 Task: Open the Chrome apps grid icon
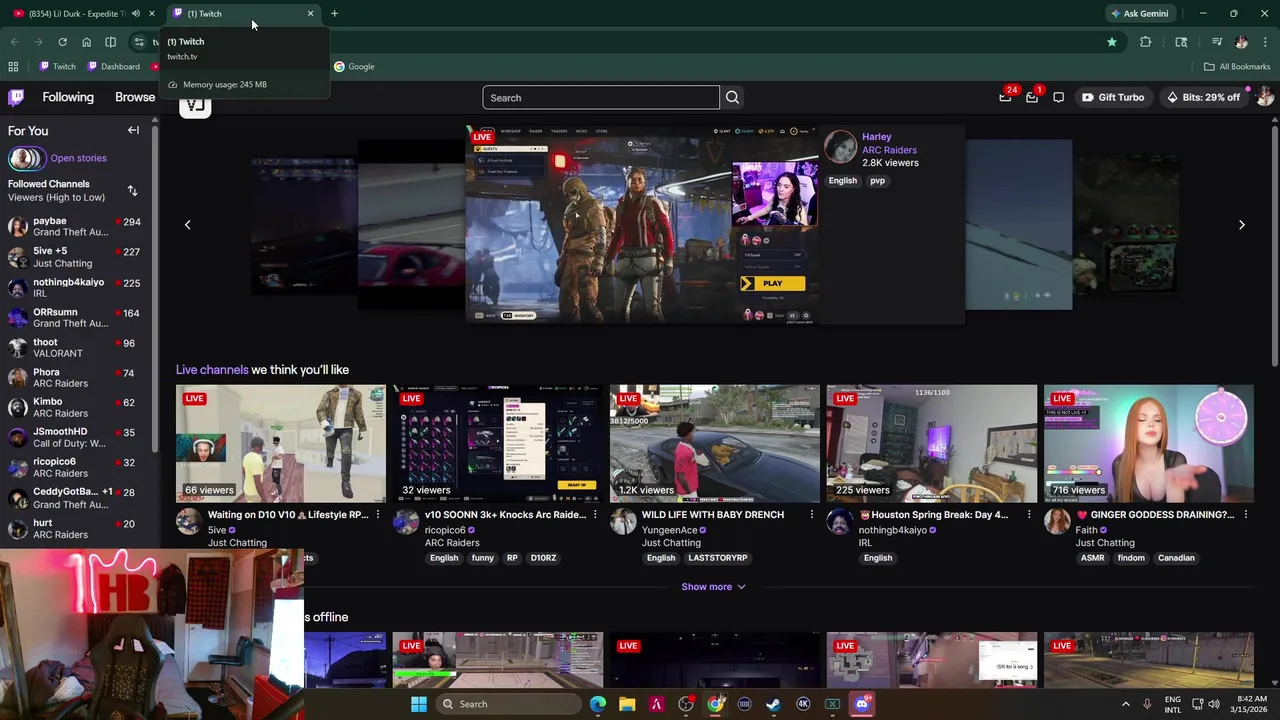click(13, 67)
